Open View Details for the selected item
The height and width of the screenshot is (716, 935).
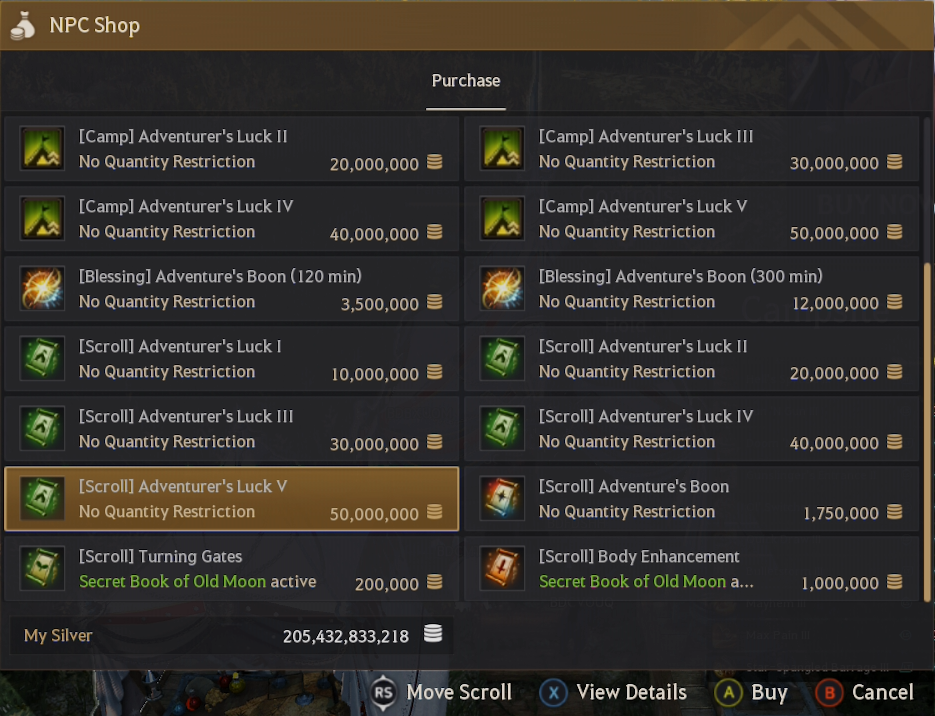pyautogui.click(x=613, y=692)
